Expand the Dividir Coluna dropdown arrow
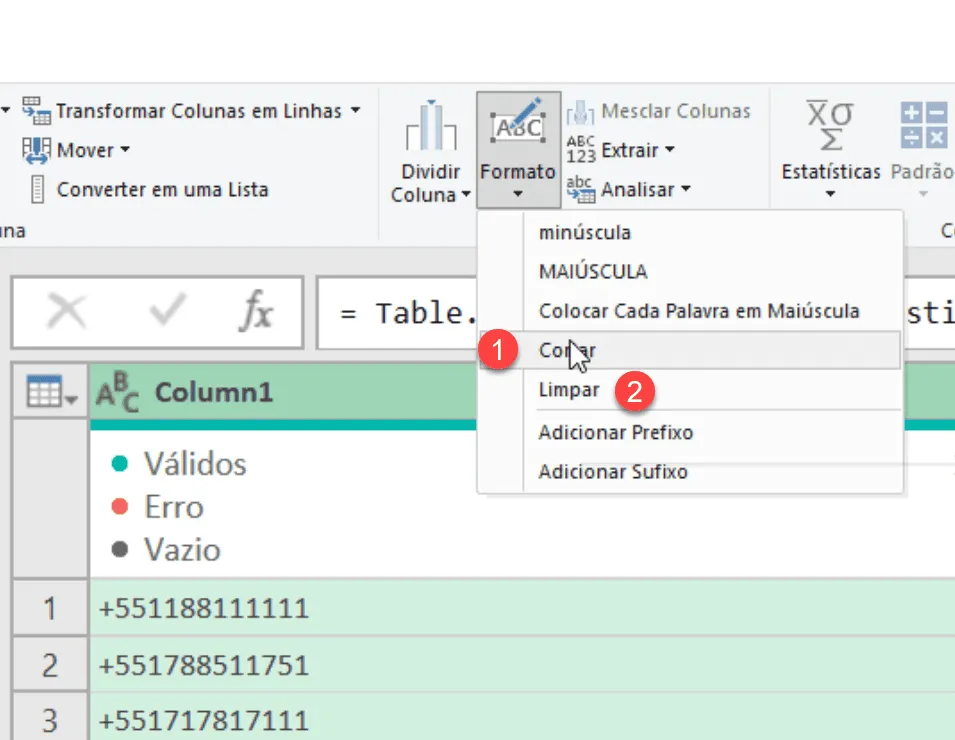Image resolution: width=955 pixels, height=740 pixels. click(466, 195)
